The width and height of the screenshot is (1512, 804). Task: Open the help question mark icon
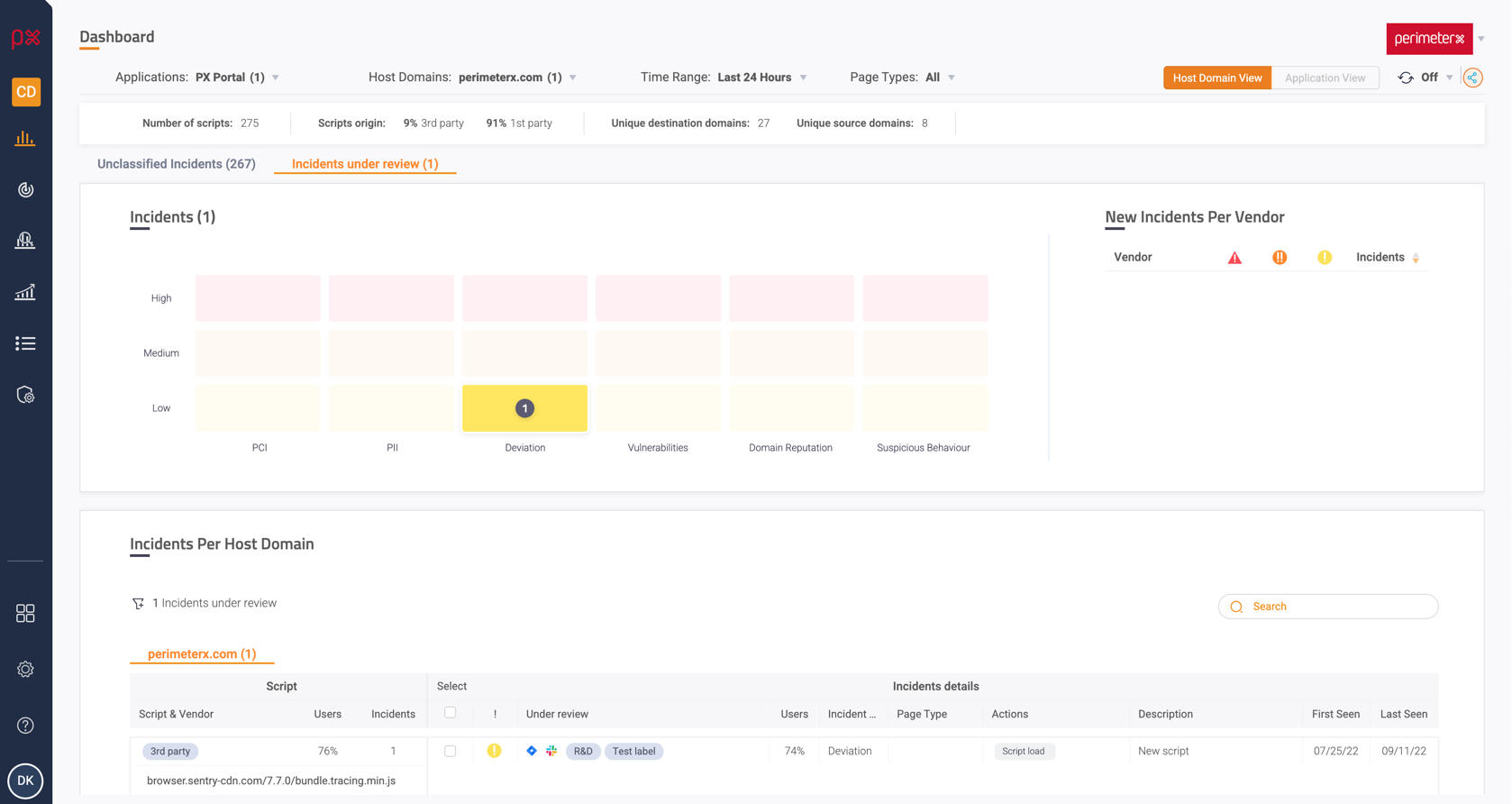point(25,726)
